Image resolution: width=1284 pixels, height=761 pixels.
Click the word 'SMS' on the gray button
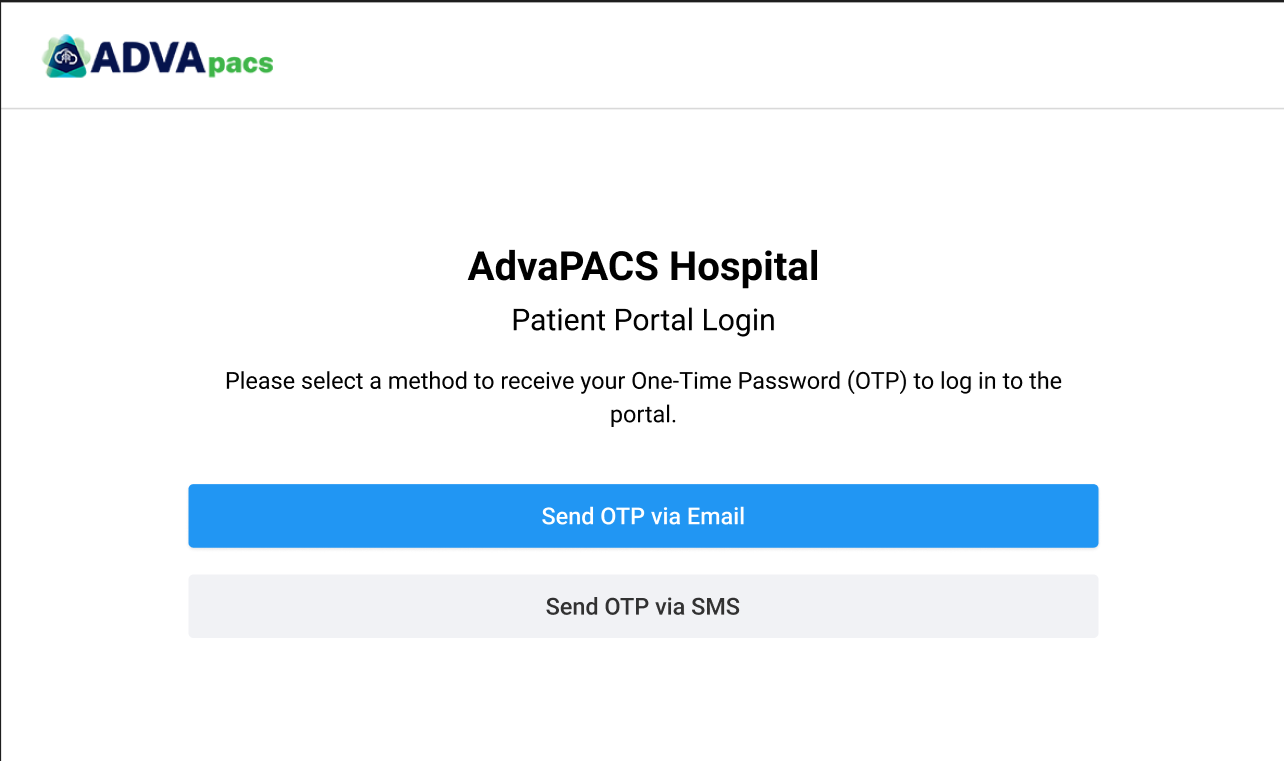point(716,607)
